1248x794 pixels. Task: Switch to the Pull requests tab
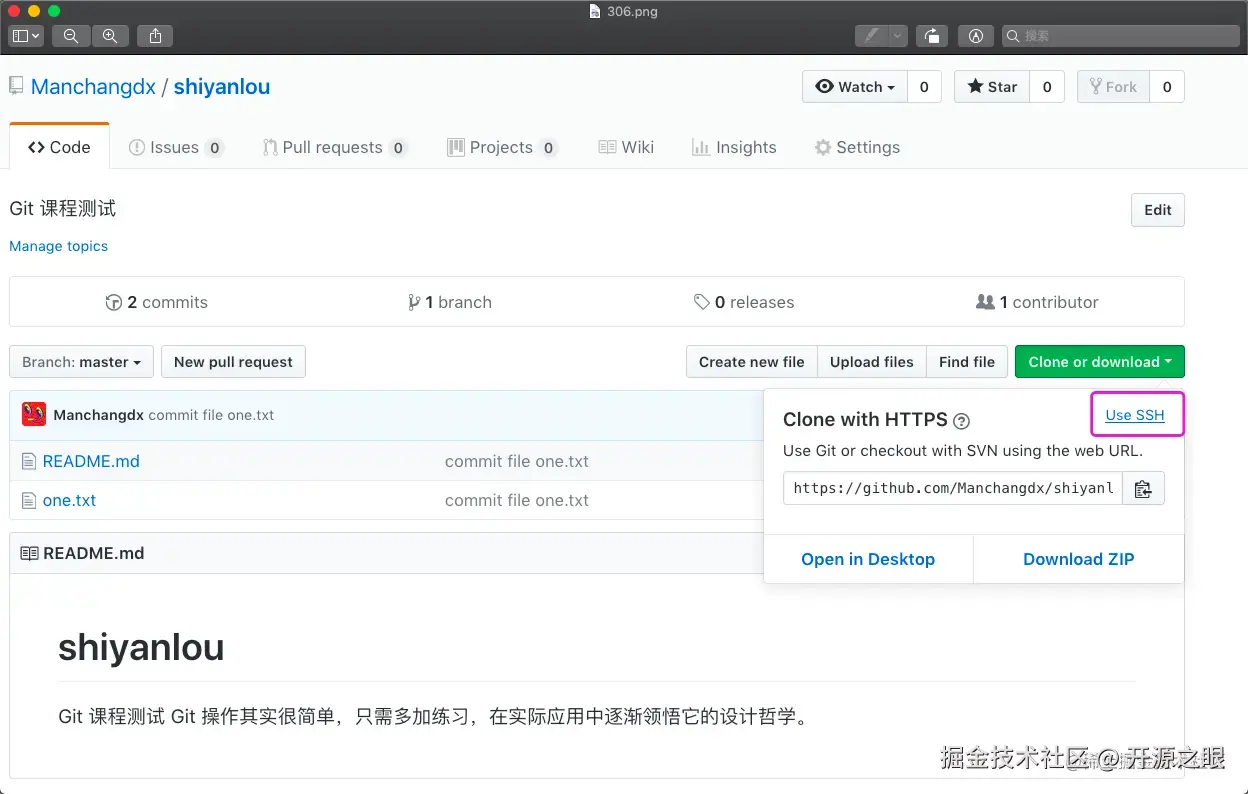[334, 147]
